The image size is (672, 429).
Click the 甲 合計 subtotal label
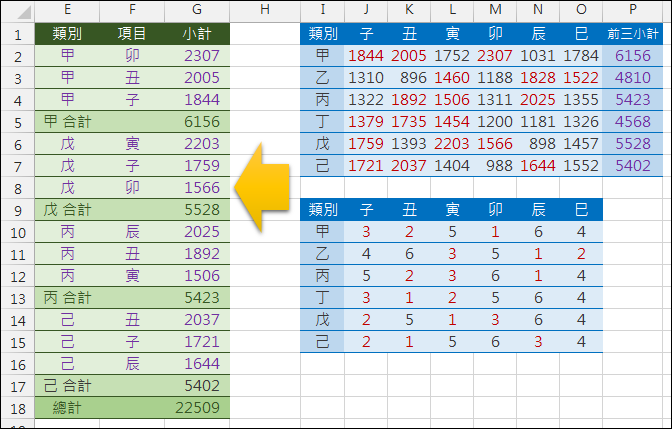click(67, 122)
